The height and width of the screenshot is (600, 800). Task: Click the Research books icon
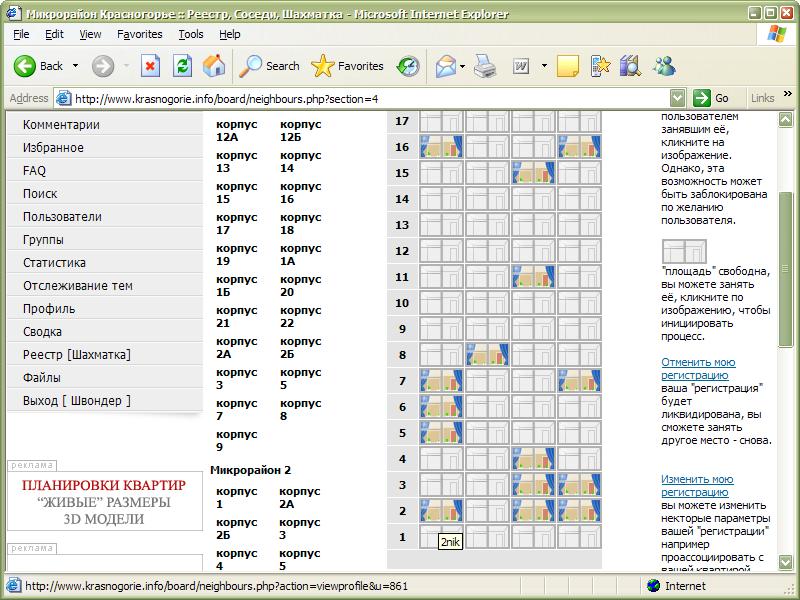[x=631, y=66]
